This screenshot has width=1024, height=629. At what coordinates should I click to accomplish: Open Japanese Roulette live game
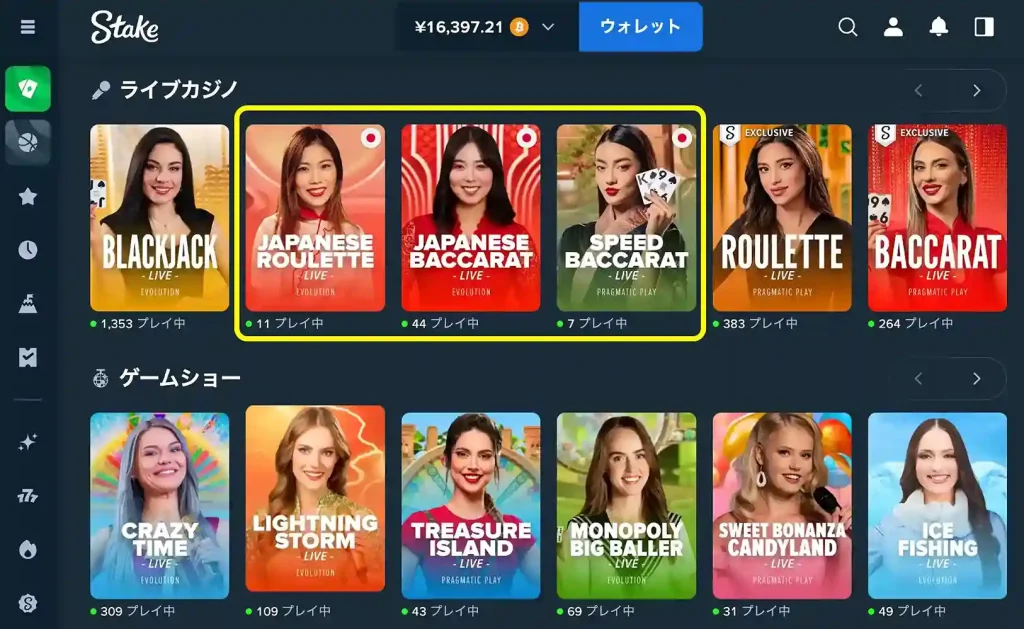(315, 218)
